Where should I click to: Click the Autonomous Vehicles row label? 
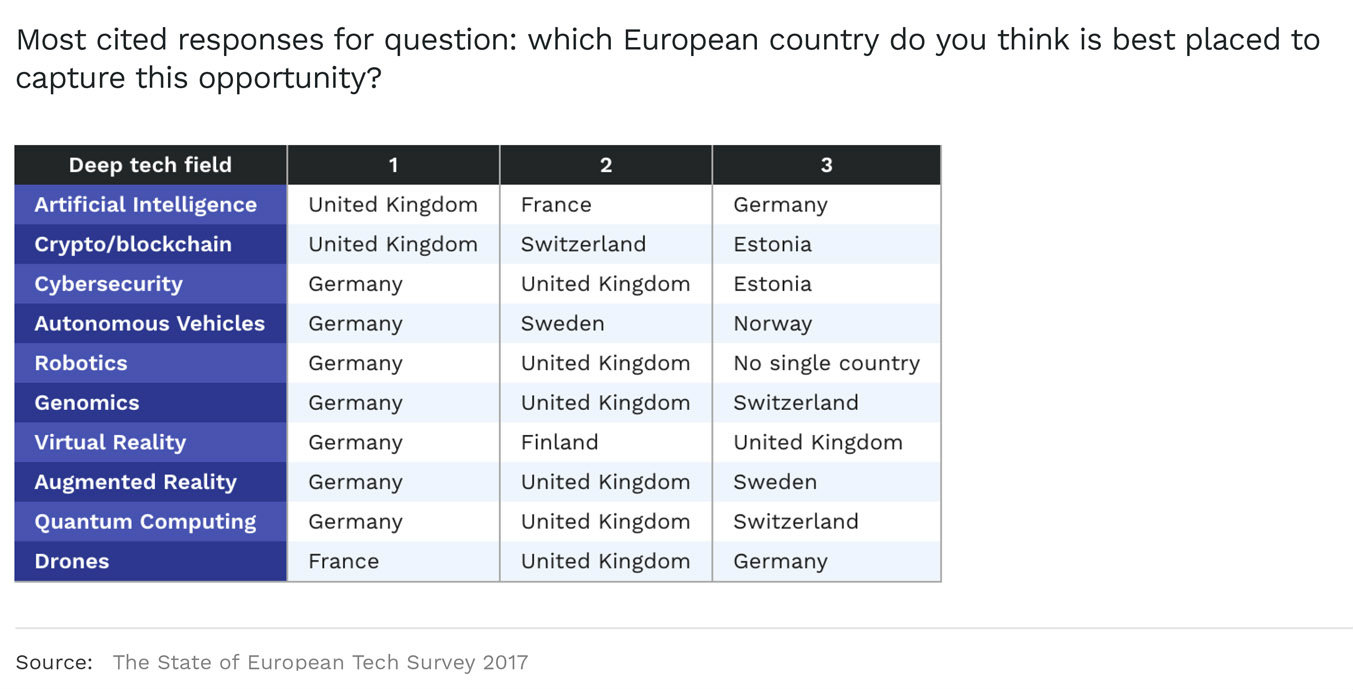tap(150, 323)
